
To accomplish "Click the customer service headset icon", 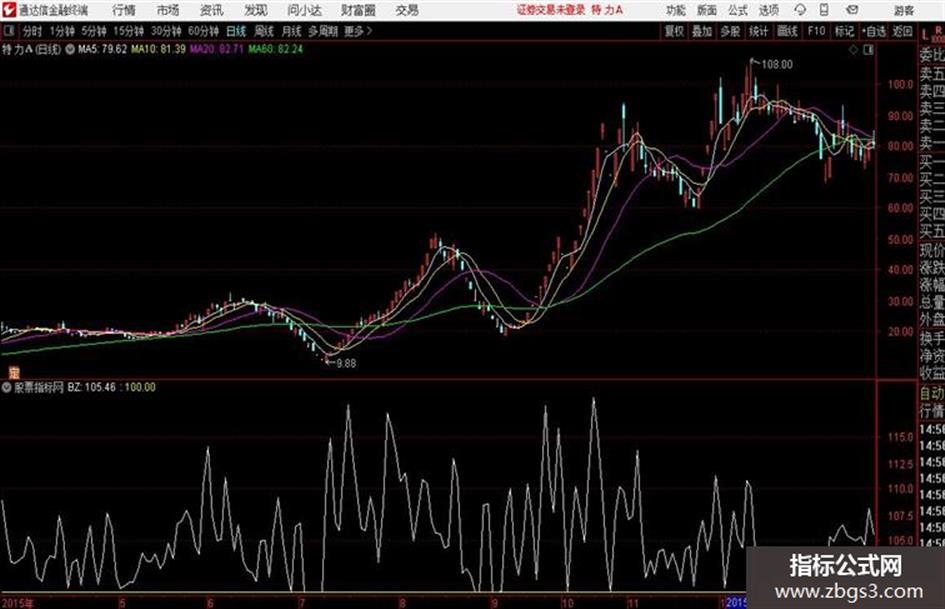I will pos(800,10).
